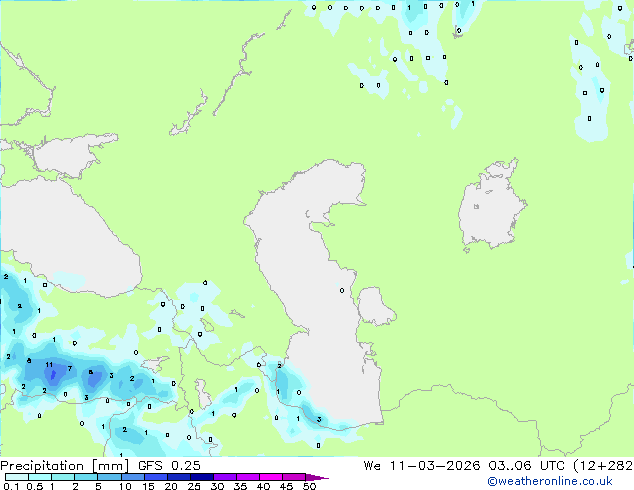634x490 pixels.
Task: Click the "30" legend scale label
Action: point(217,486)
